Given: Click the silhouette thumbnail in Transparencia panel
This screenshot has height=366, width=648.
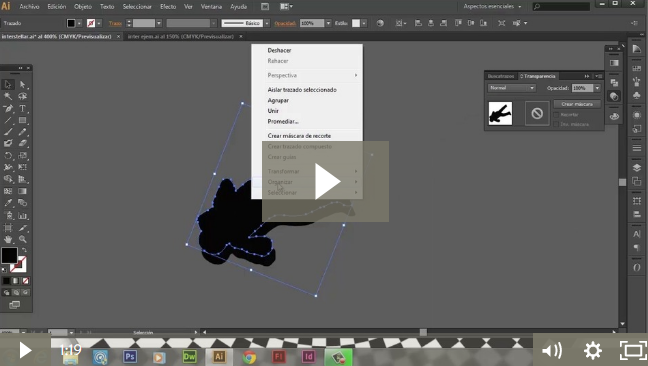Looking at the screenshot, I should click(x=500, y=113).
